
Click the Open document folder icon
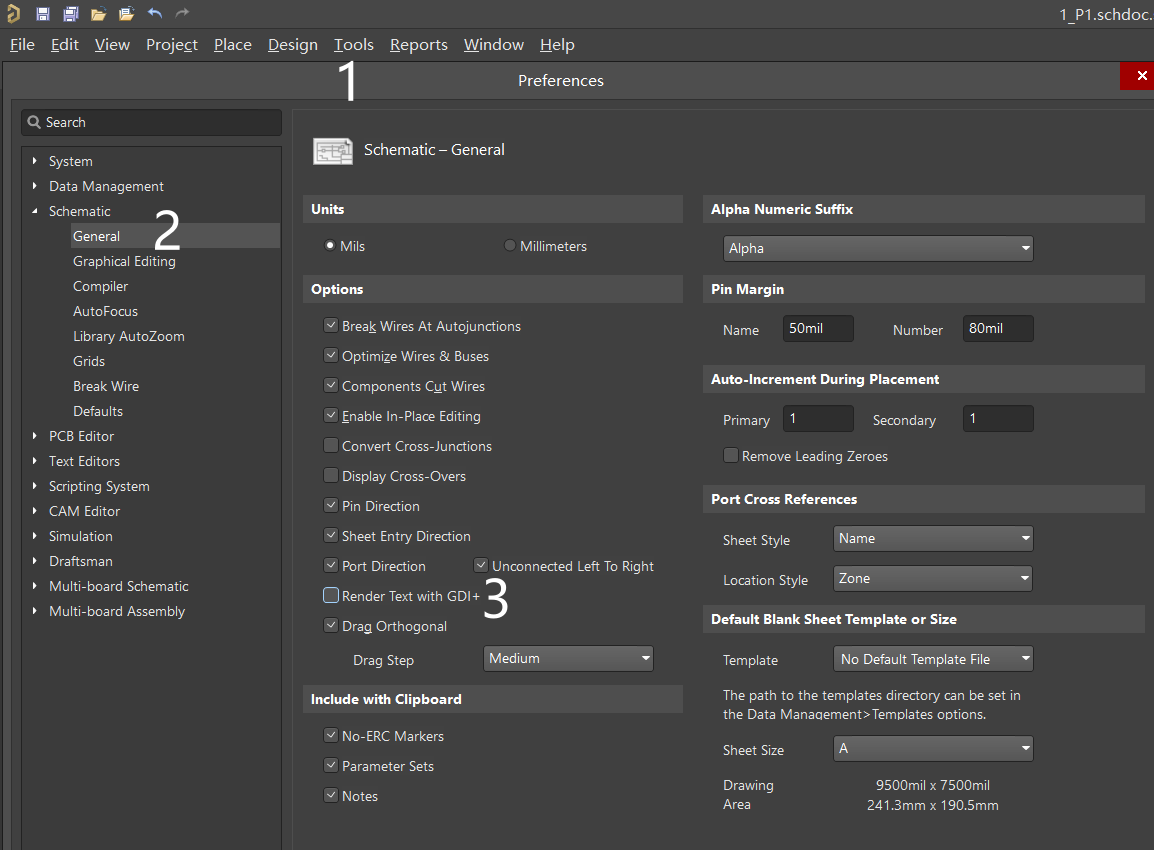coord(98,14)
